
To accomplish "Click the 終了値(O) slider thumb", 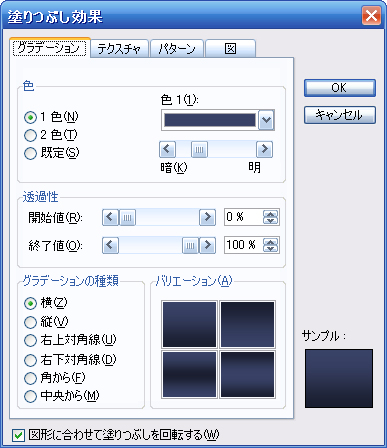I will (x=190, y=246).
